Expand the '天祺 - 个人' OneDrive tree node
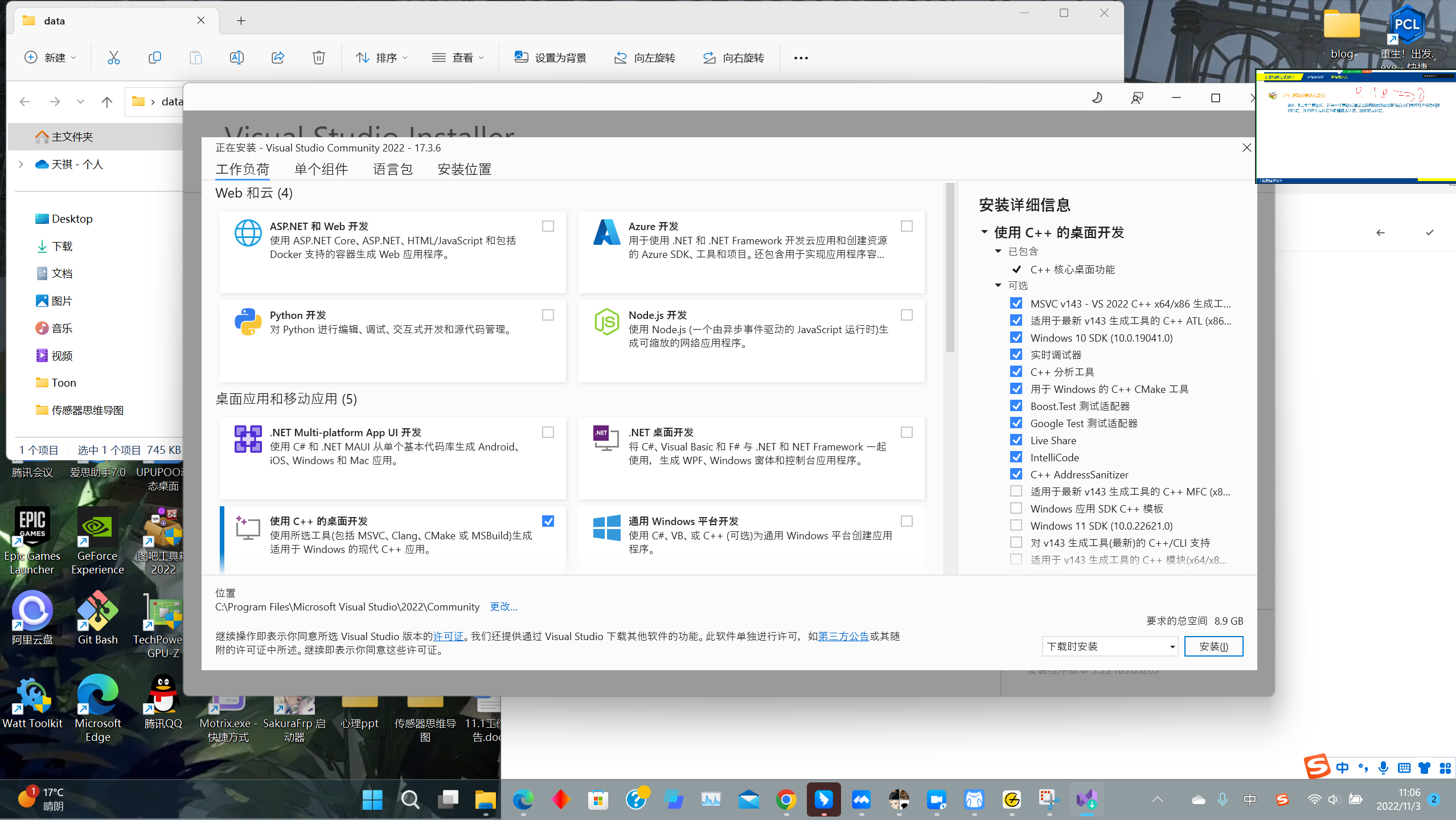1456x820 pixels. coord(21,164)
